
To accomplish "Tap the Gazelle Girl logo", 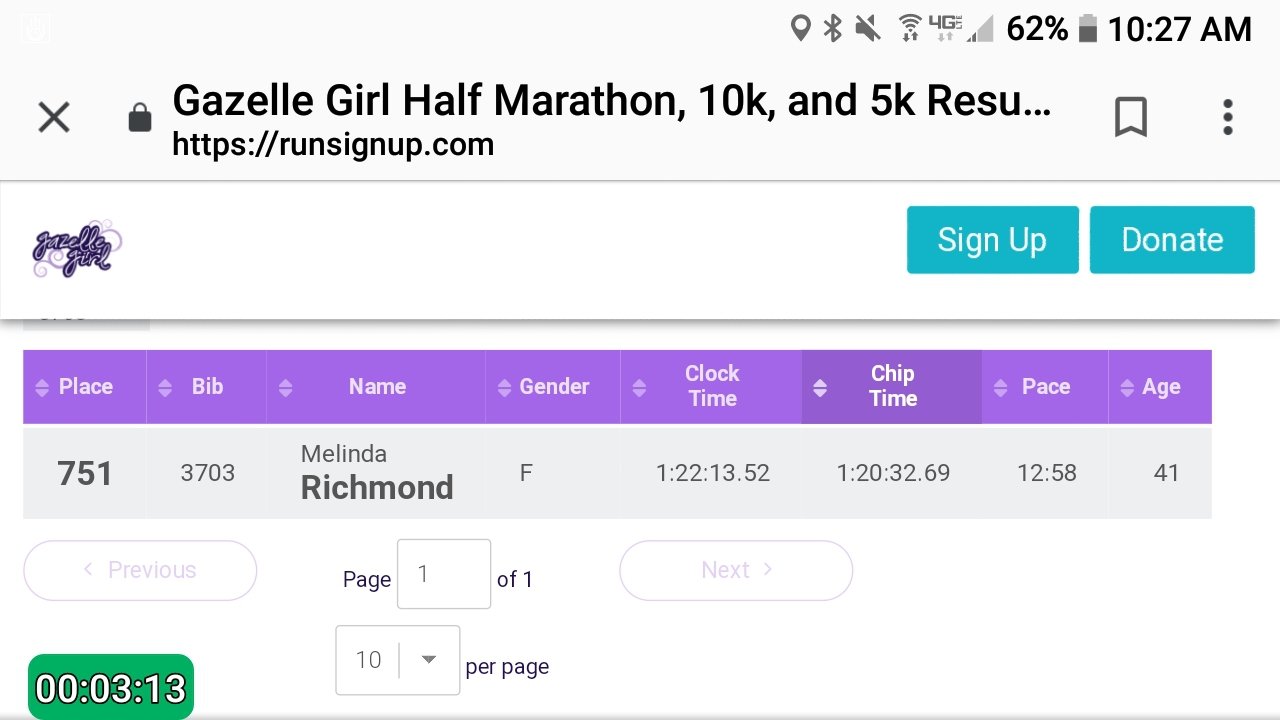I will click(77, 248).
